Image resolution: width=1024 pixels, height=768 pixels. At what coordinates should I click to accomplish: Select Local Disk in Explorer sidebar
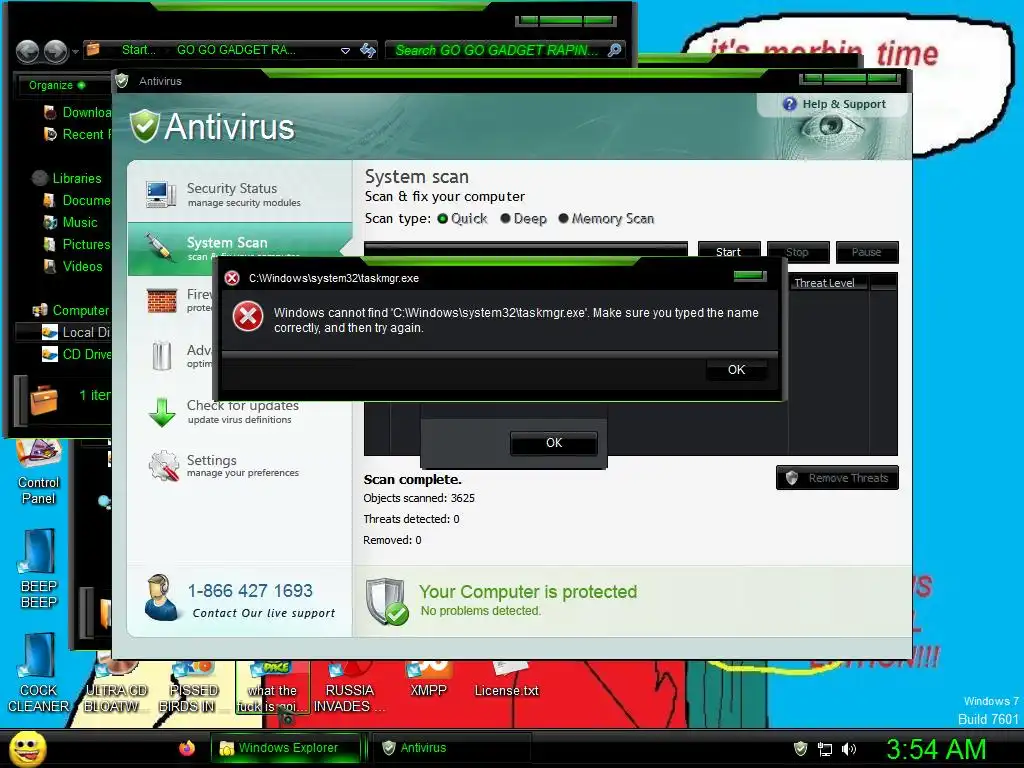tap(77, 332)
